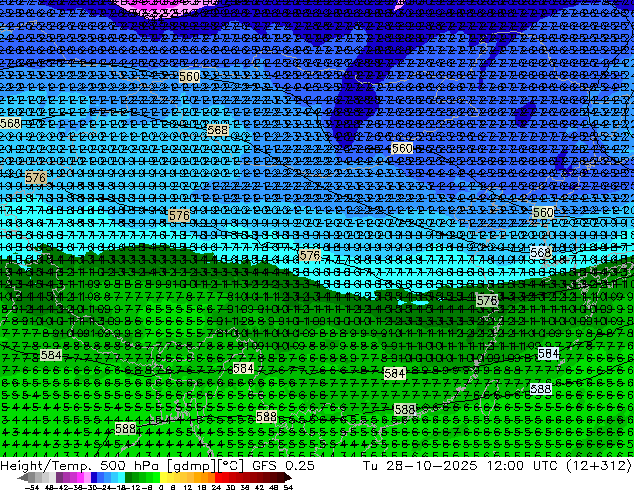Pick the light gray legend swatch
Viewport: 634px width, 490px height.
52,477
